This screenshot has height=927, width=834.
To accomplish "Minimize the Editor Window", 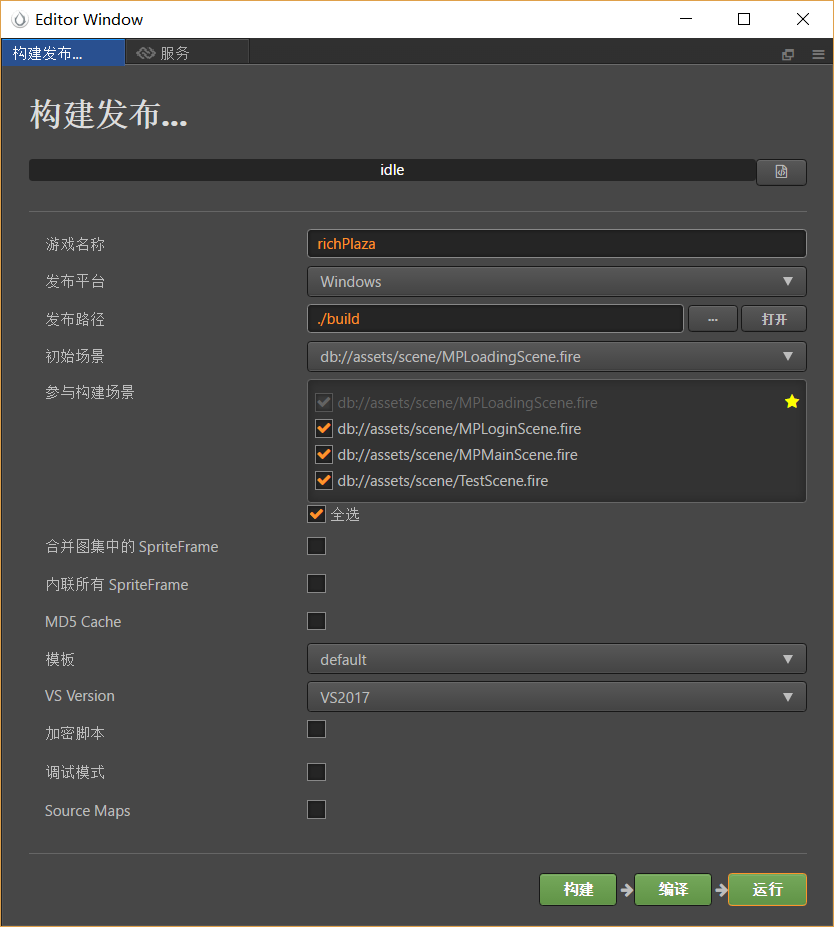I will click(x=686, y=19).
